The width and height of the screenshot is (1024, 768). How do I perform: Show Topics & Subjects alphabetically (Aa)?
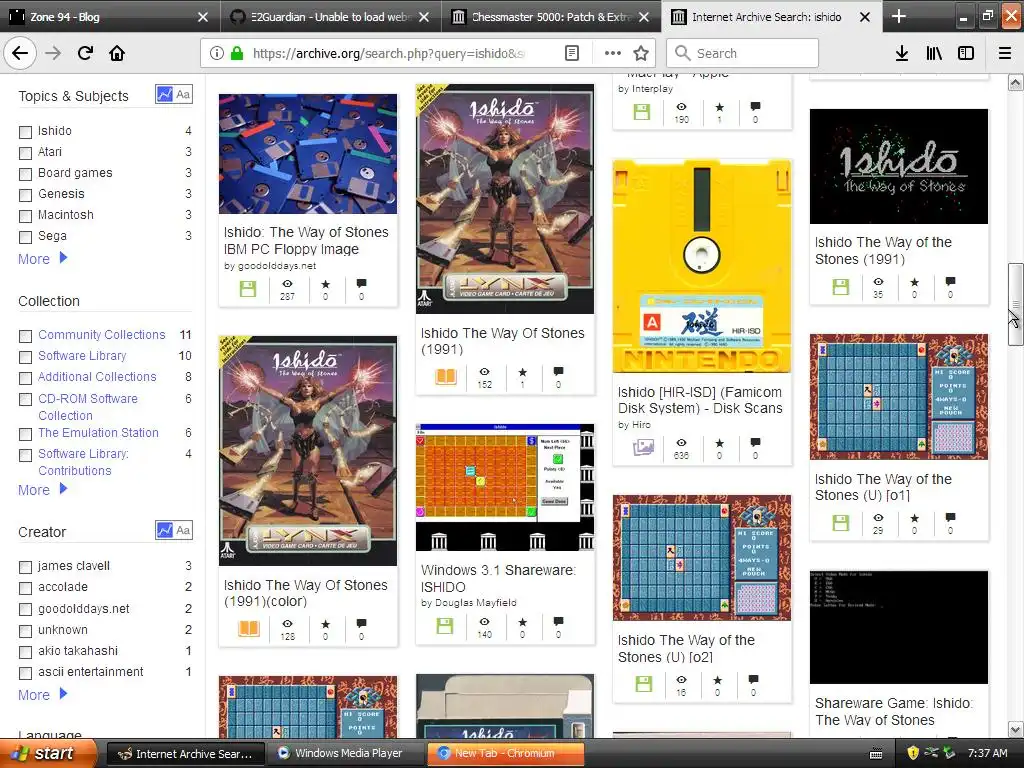(x=184, y=94)
